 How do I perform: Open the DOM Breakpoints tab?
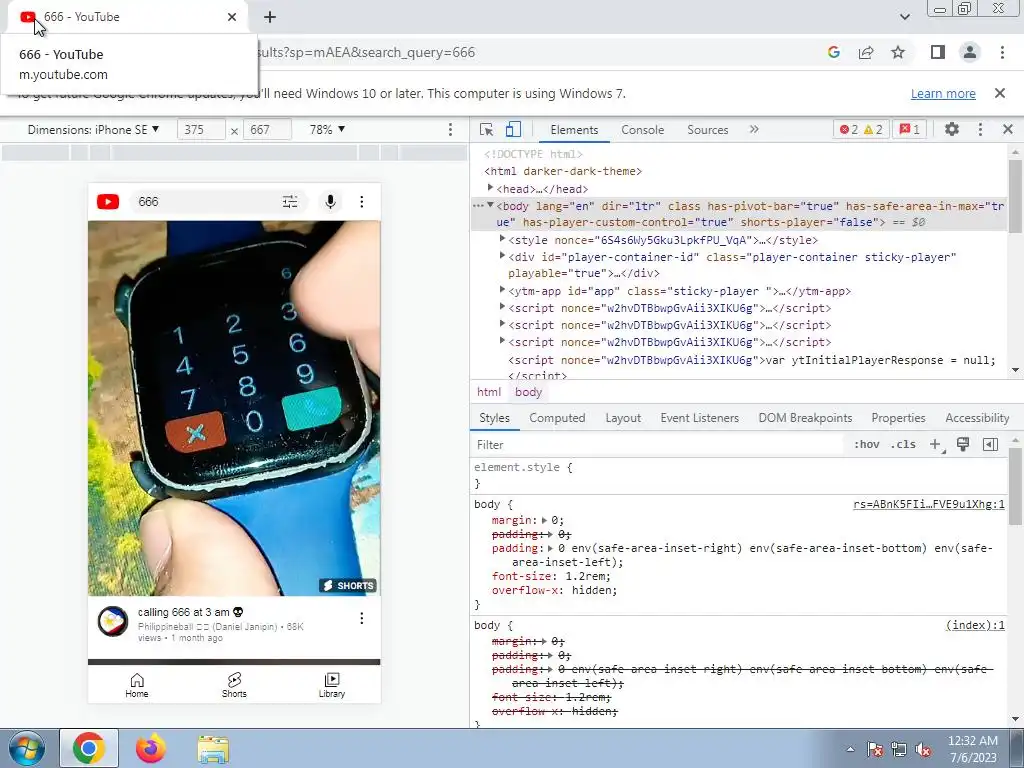[805, 418]
